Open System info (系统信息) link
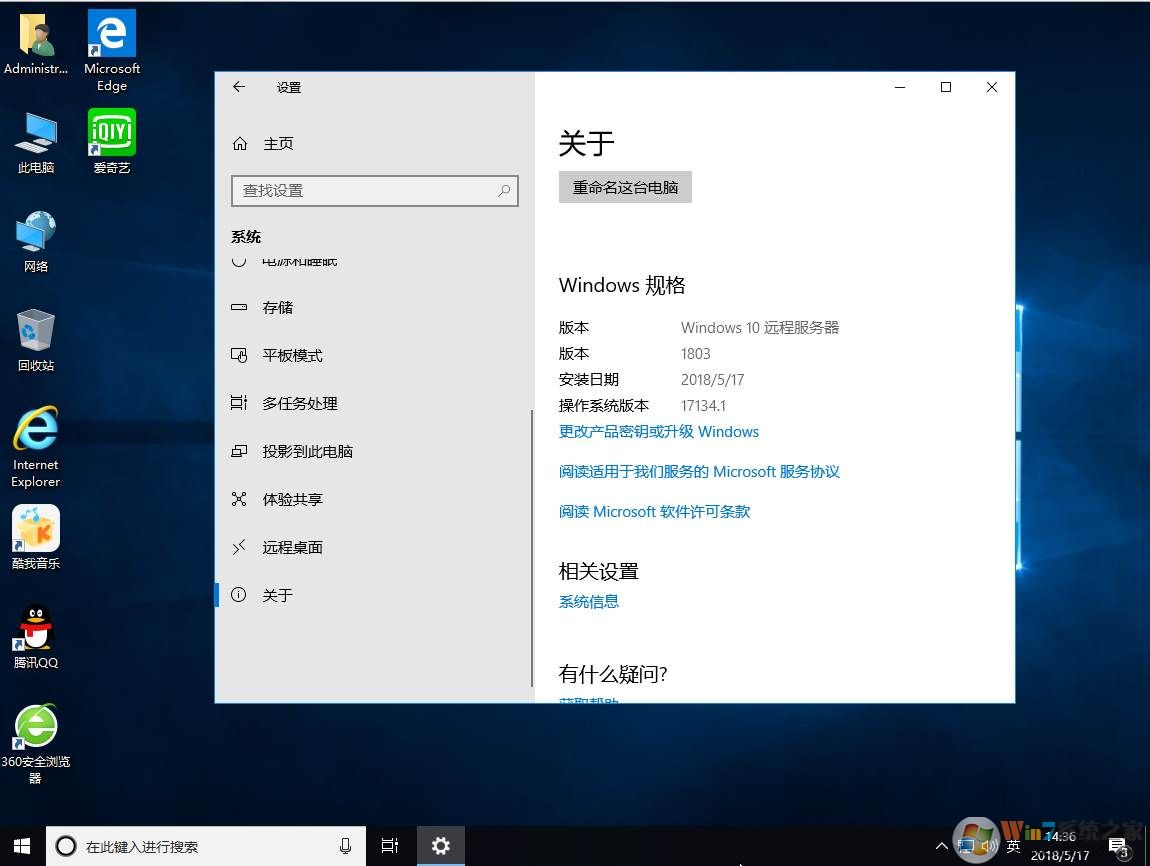This screenshot has height=866, width=1150. pos(588,602)
